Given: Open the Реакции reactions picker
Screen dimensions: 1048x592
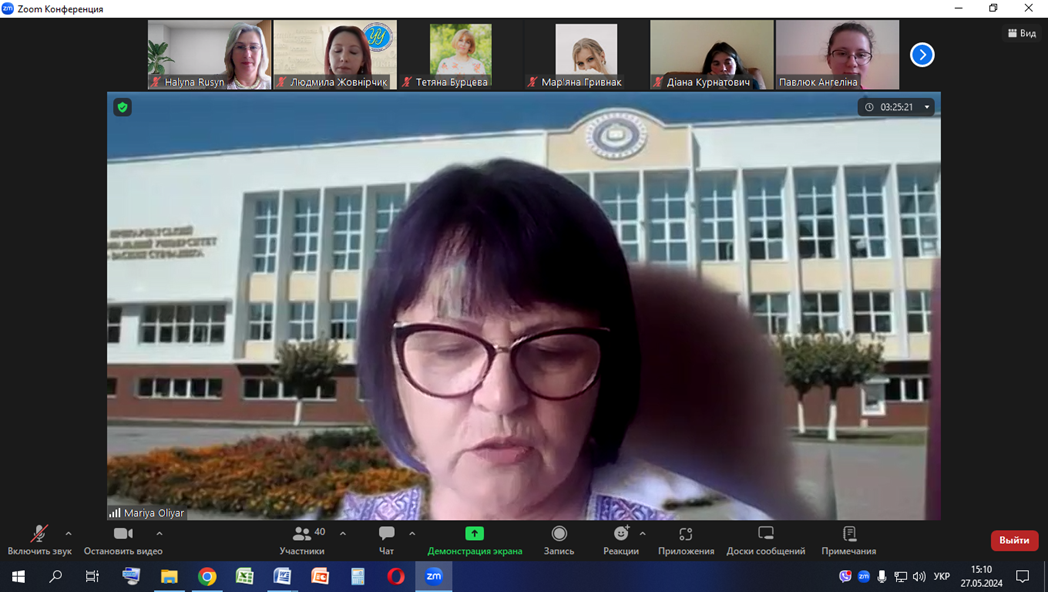Looking at the screenshot, I should pos(620,540).
